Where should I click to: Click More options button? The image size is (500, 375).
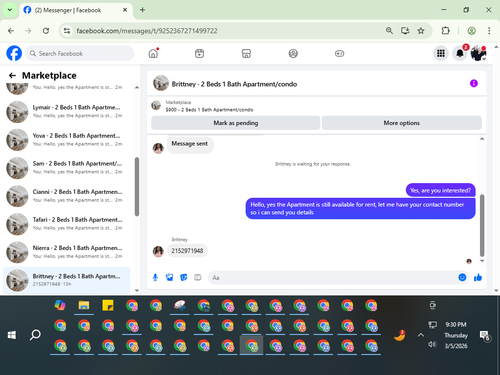pyautogui.click(x=402, y=123)
